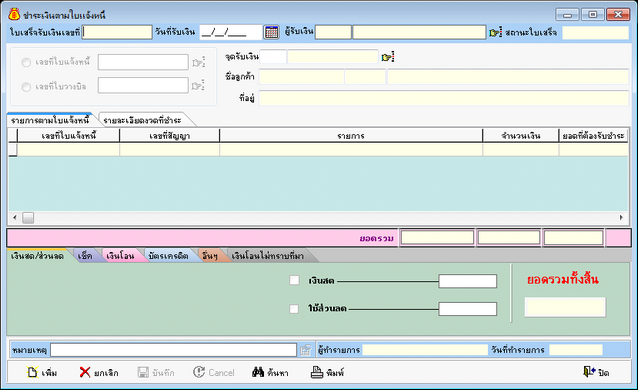
Task: Click the วันที่รับเงิน date field
Action: 231,32
